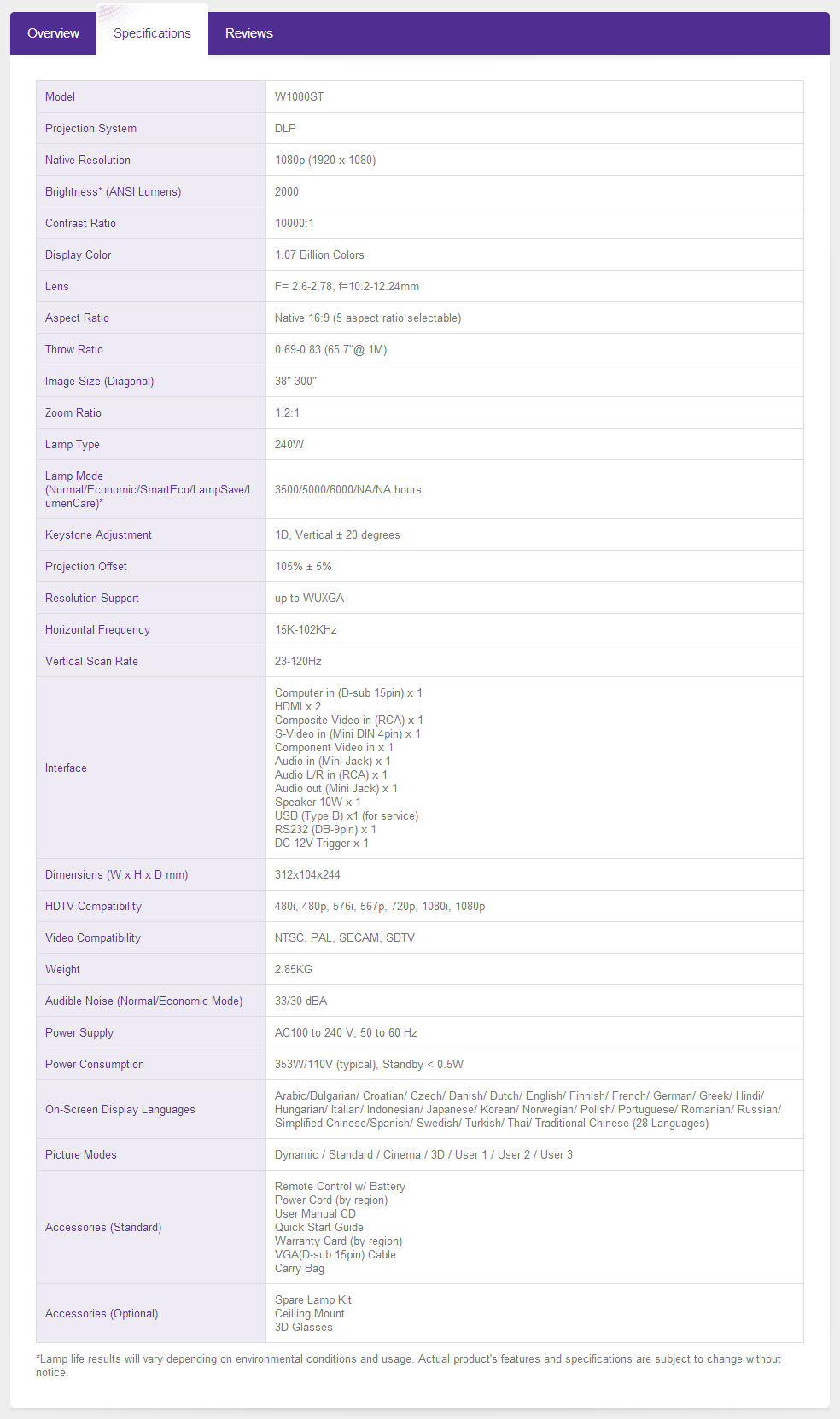The image size is (840, 1419).
Task: Select the Dynamic / Standard / Cinema picture modes
Action: [423, 1154]
